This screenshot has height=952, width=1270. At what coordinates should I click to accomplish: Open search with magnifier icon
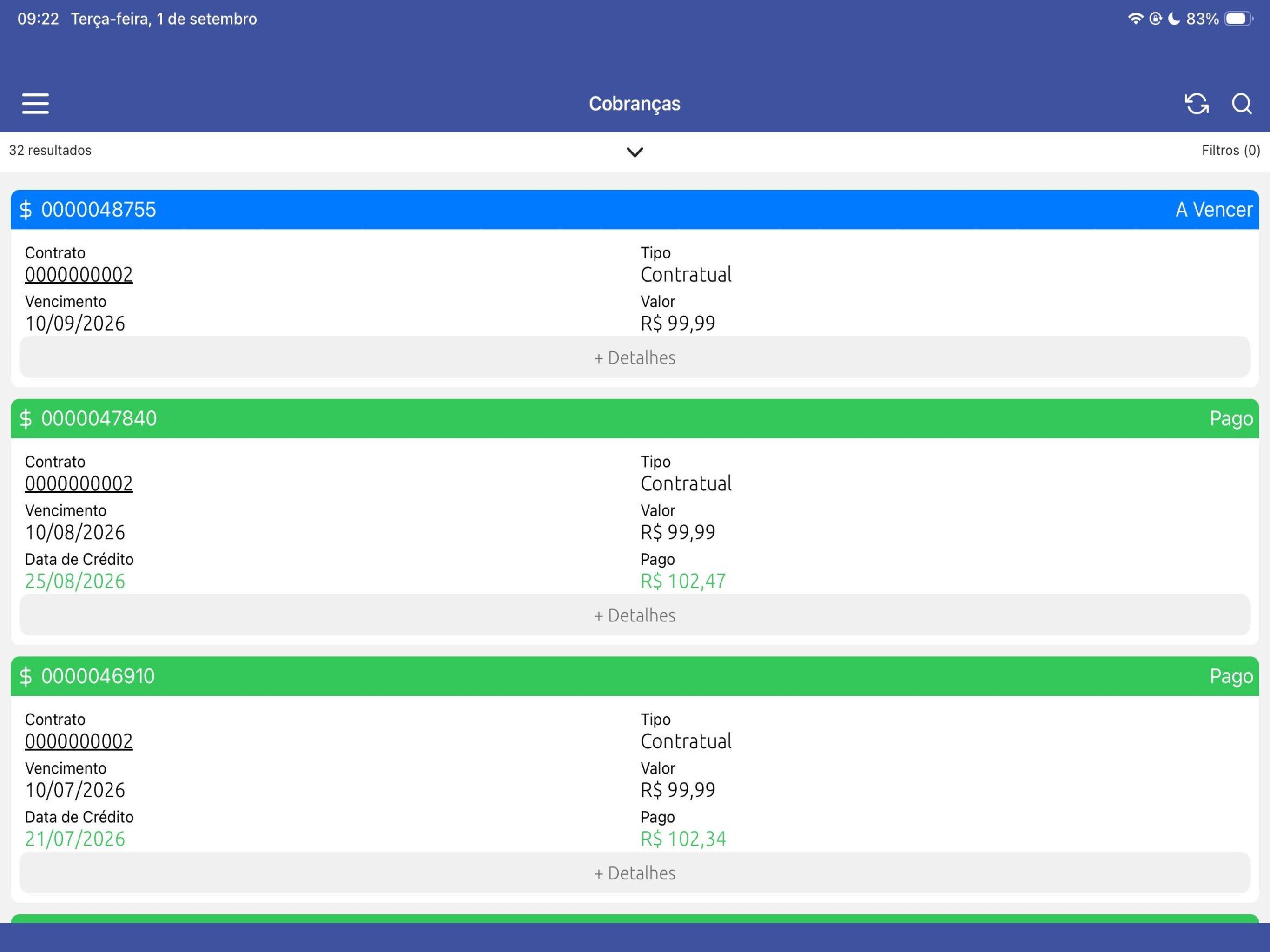click(x=1241, y=104)
